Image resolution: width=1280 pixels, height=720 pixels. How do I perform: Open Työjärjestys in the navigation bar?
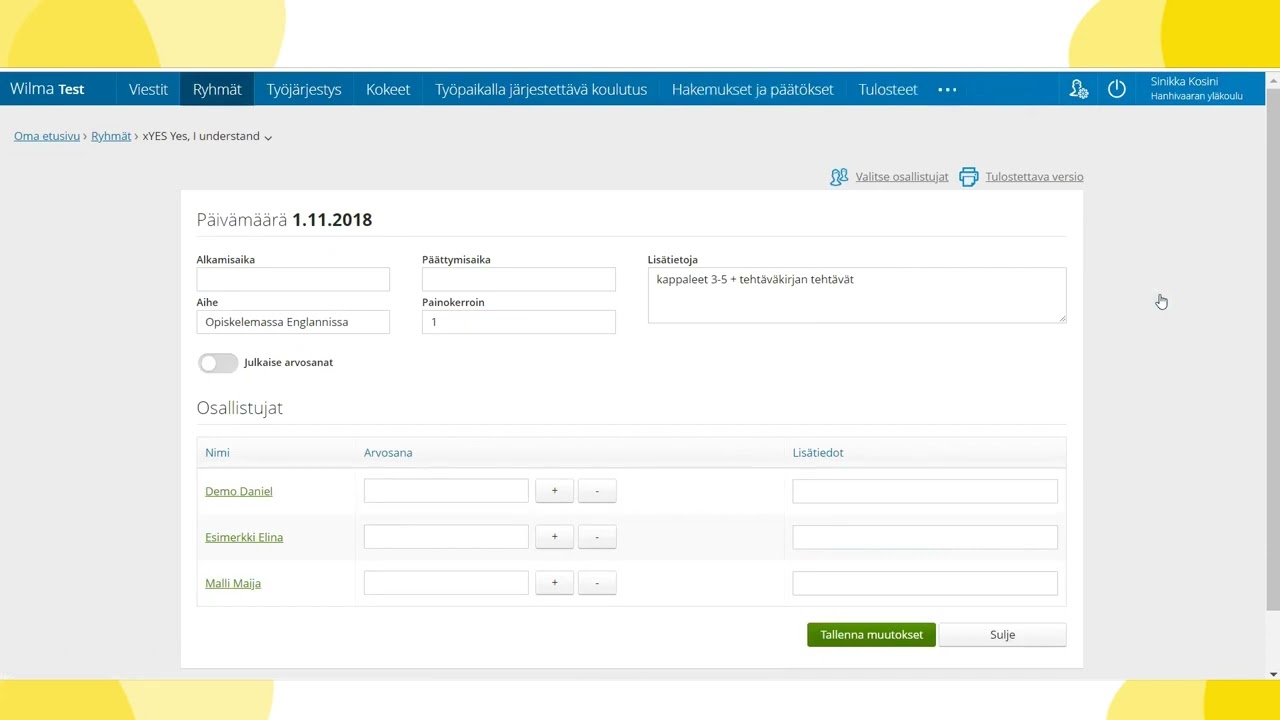point(304,89)
